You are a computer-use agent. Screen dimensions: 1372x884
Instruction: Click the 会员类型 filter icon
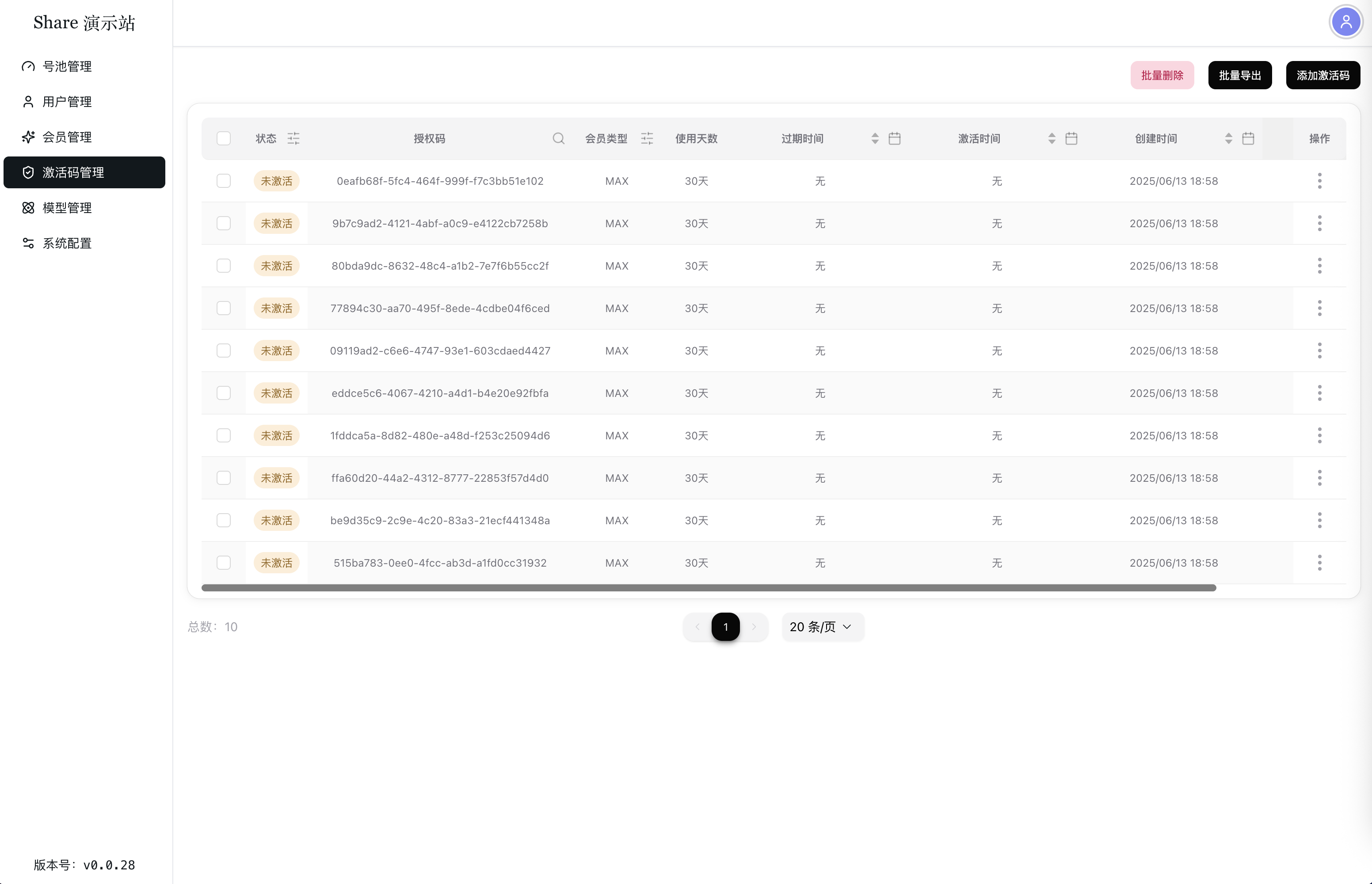click(x=647, y=138)
